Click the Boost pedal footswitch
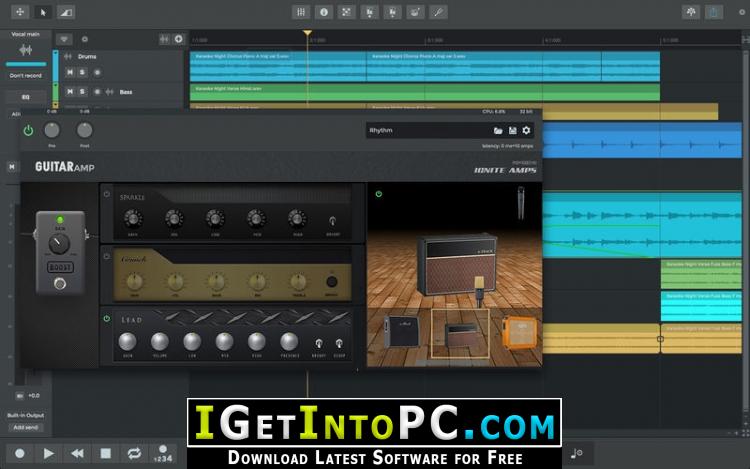The image size is (750, 469). (x=60, y=284)
